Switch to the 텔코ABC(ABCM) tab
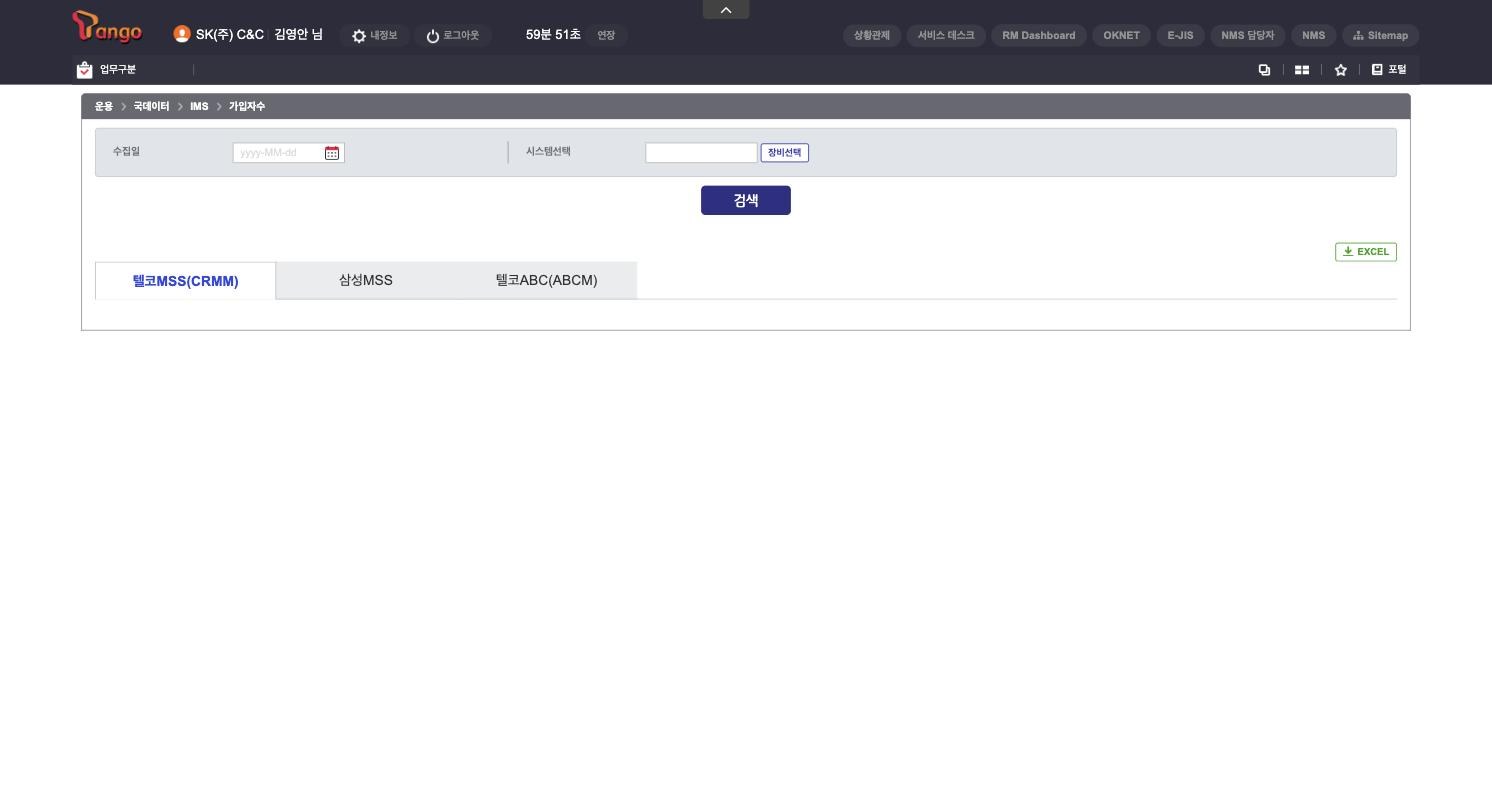This screenshot has width=1492, height=812. [x=547, y=280]
